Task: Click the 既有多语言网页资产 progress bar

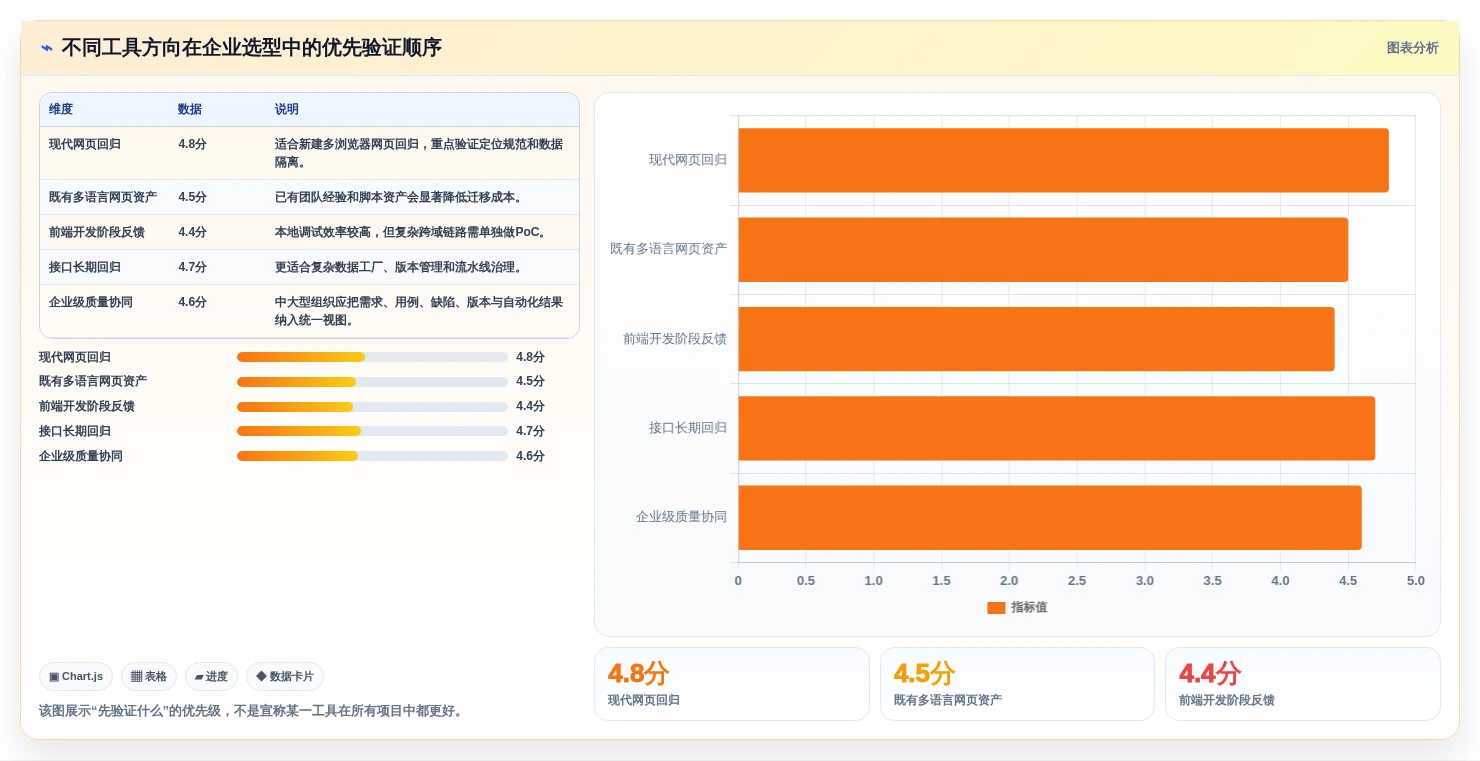Action: 372,382
